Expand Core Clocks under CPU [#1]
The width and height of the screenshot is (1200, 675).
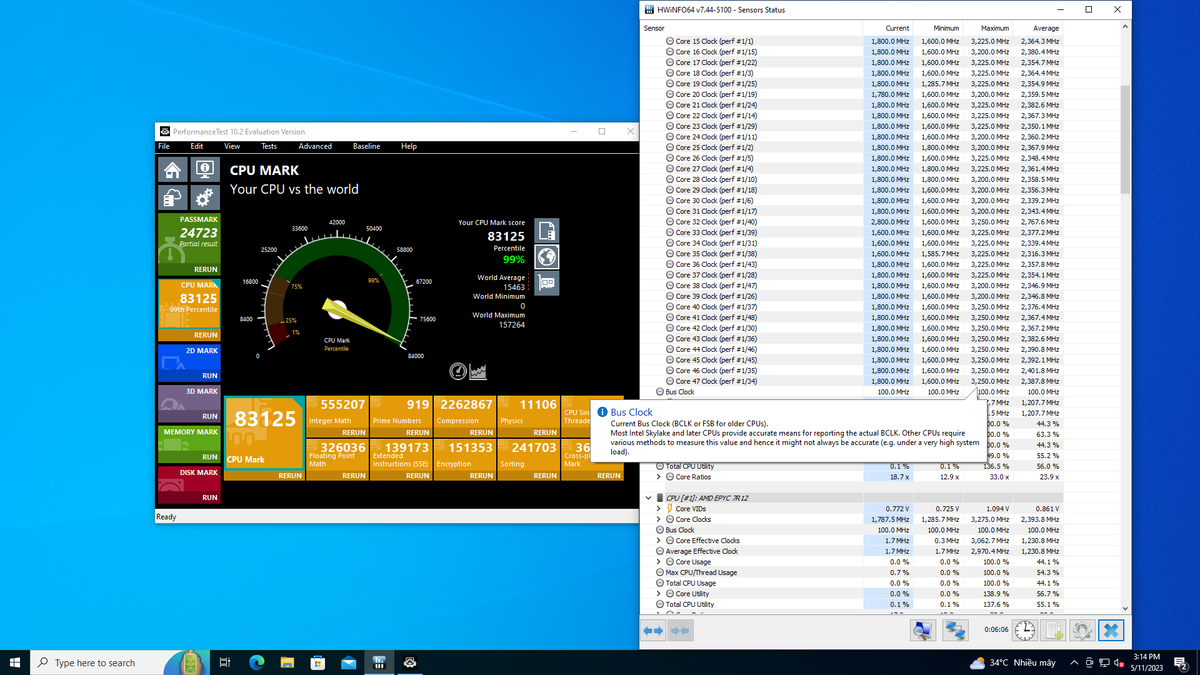658,519
